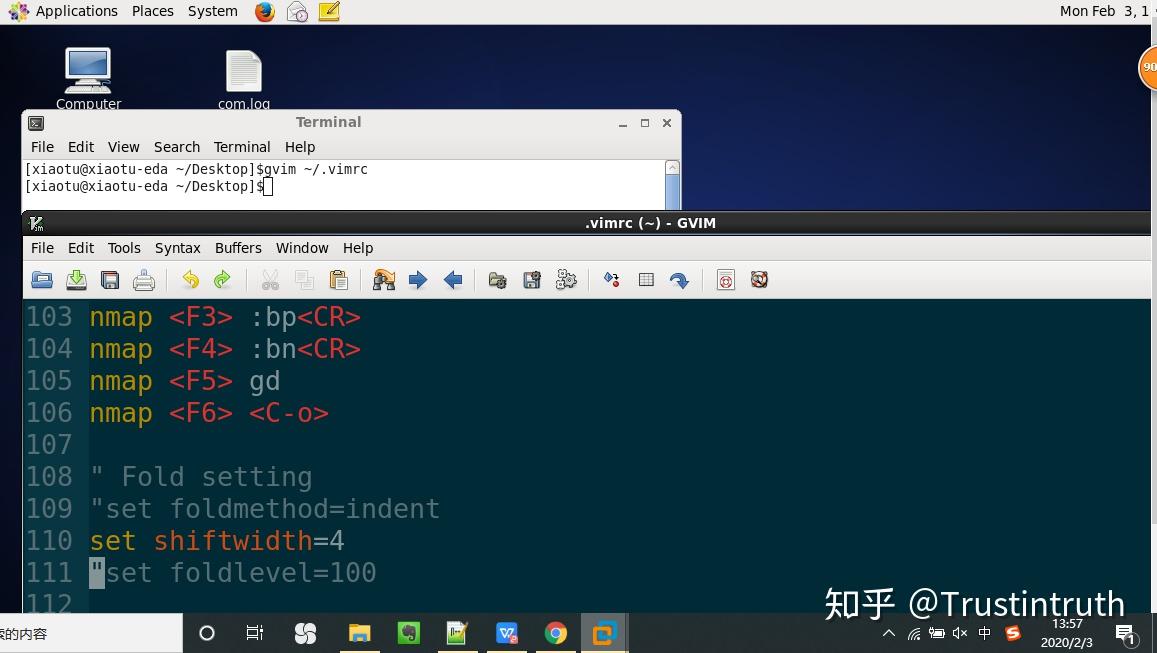
Task: Open Vim help document icon
Action: point(726,280)
